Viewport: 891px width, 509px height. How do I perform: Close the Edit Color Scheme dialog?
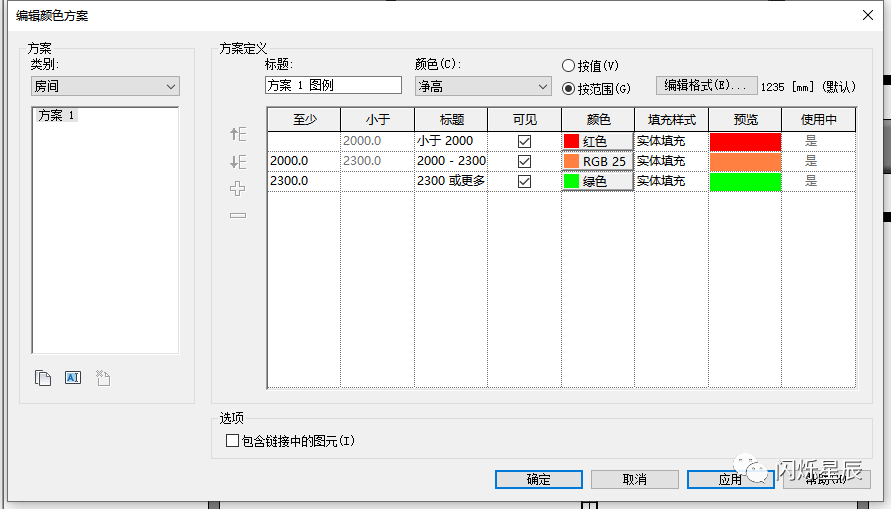pos(868,15)
